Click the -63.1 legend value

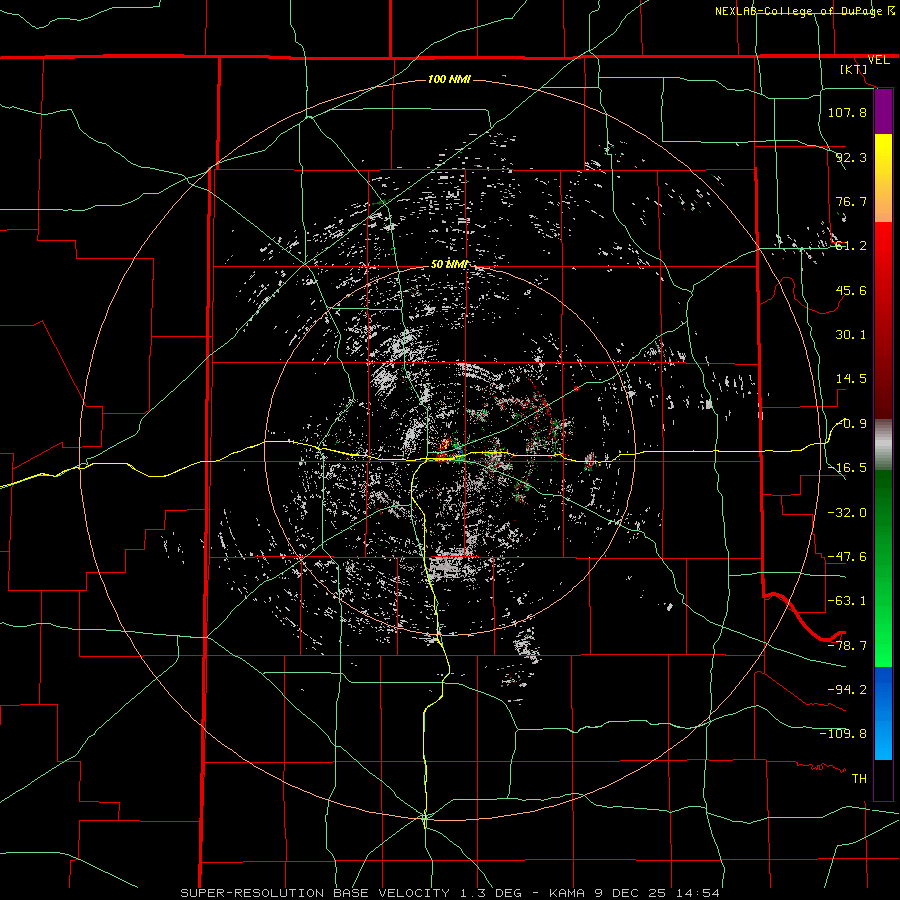[847, 601]
